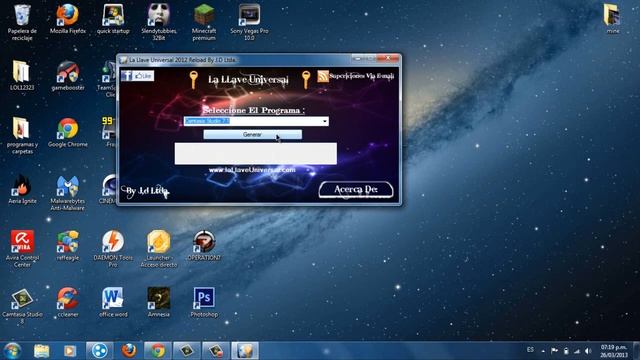
Task: Click the RSS feed icon
Action: click(x=323, y=76)
